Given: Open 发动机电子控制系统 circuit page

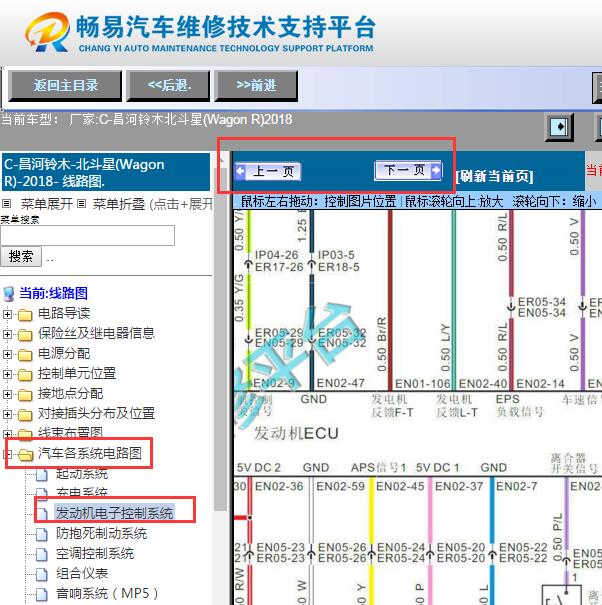Looking at the screenshot, I should [115, 513].
